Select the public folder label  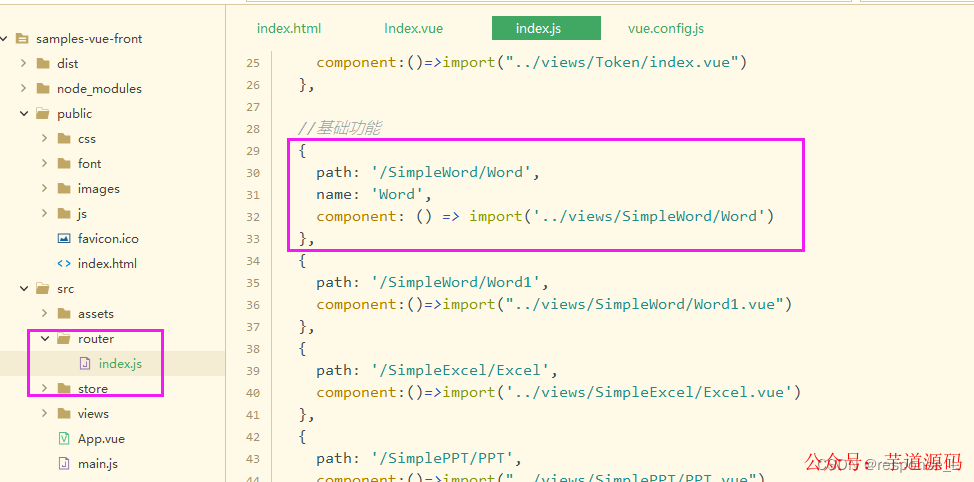[75, 114]
